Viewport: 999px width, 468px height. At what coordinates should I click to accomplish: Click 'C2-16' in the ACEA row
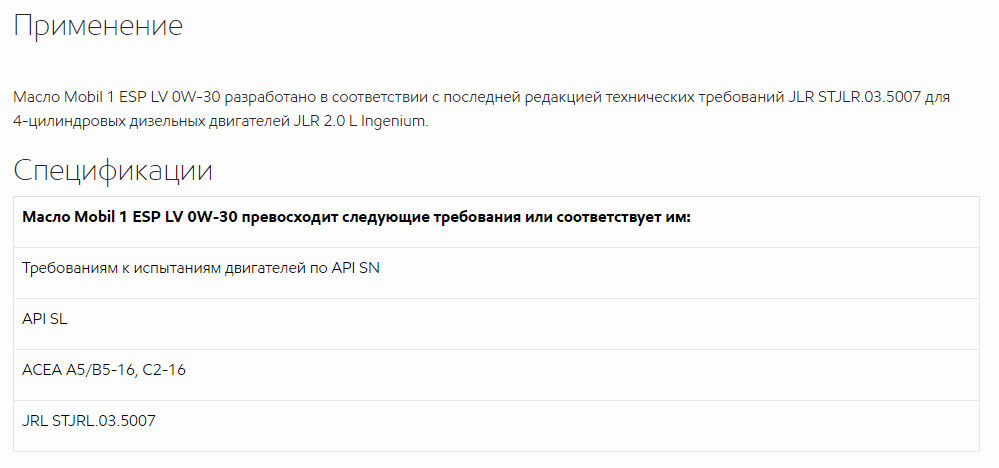164,369
